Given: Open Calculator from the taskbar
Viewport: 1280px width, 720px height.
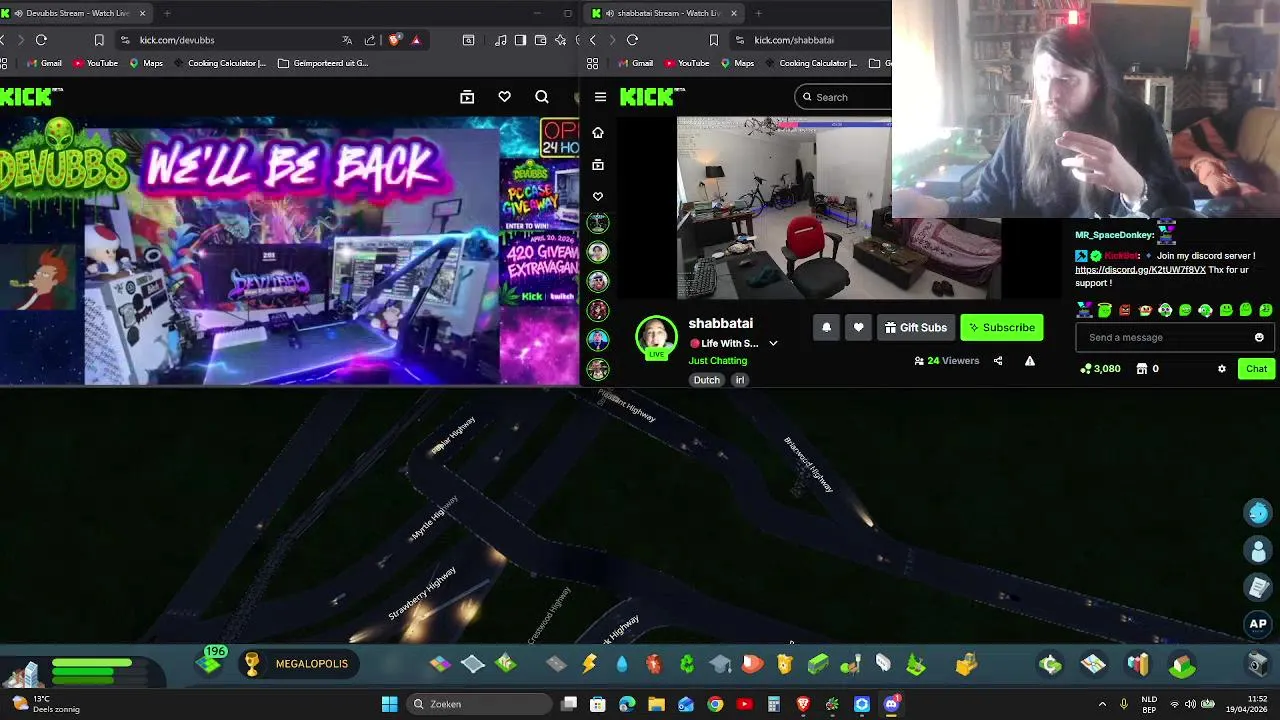Looking at the screenshot, I should pos(774,704).
